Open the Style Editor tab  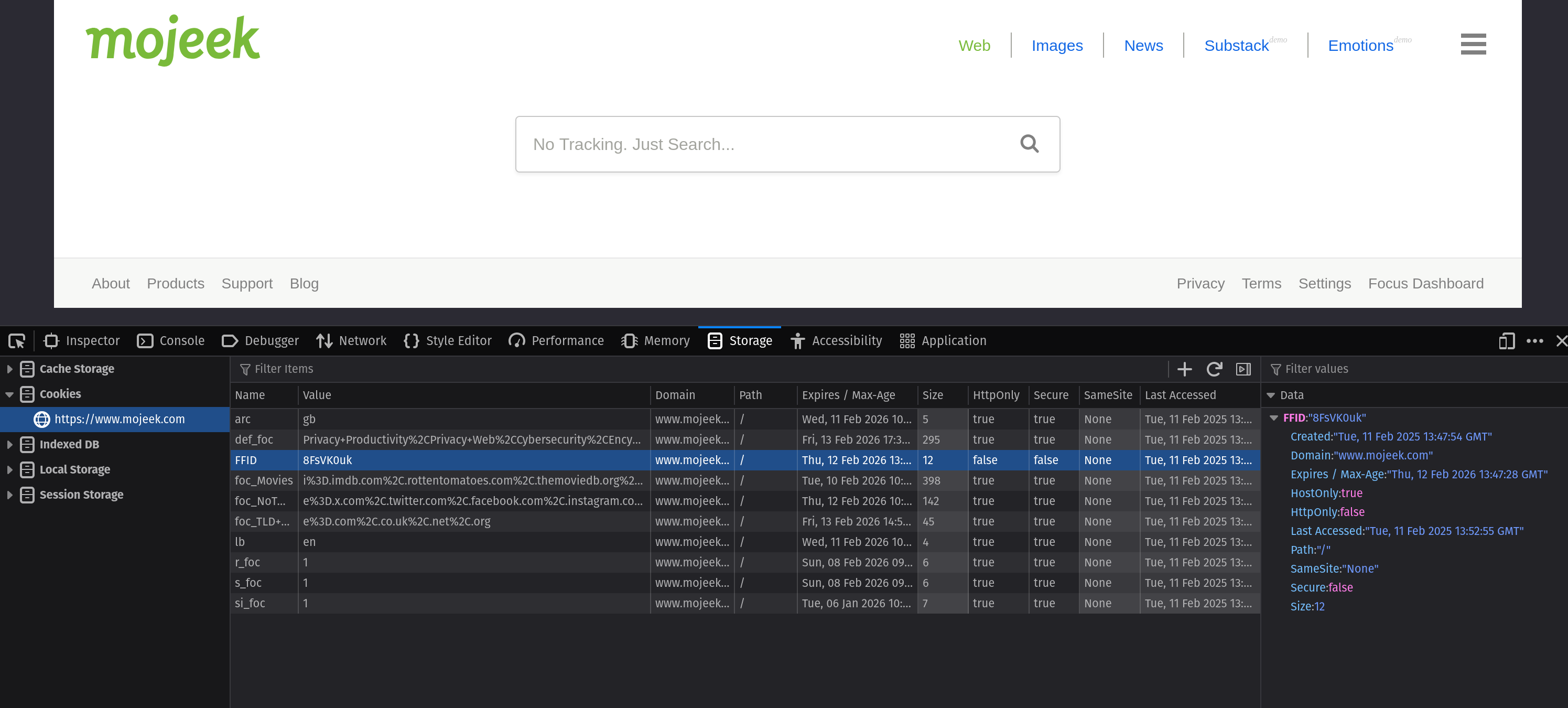[448, 341]
